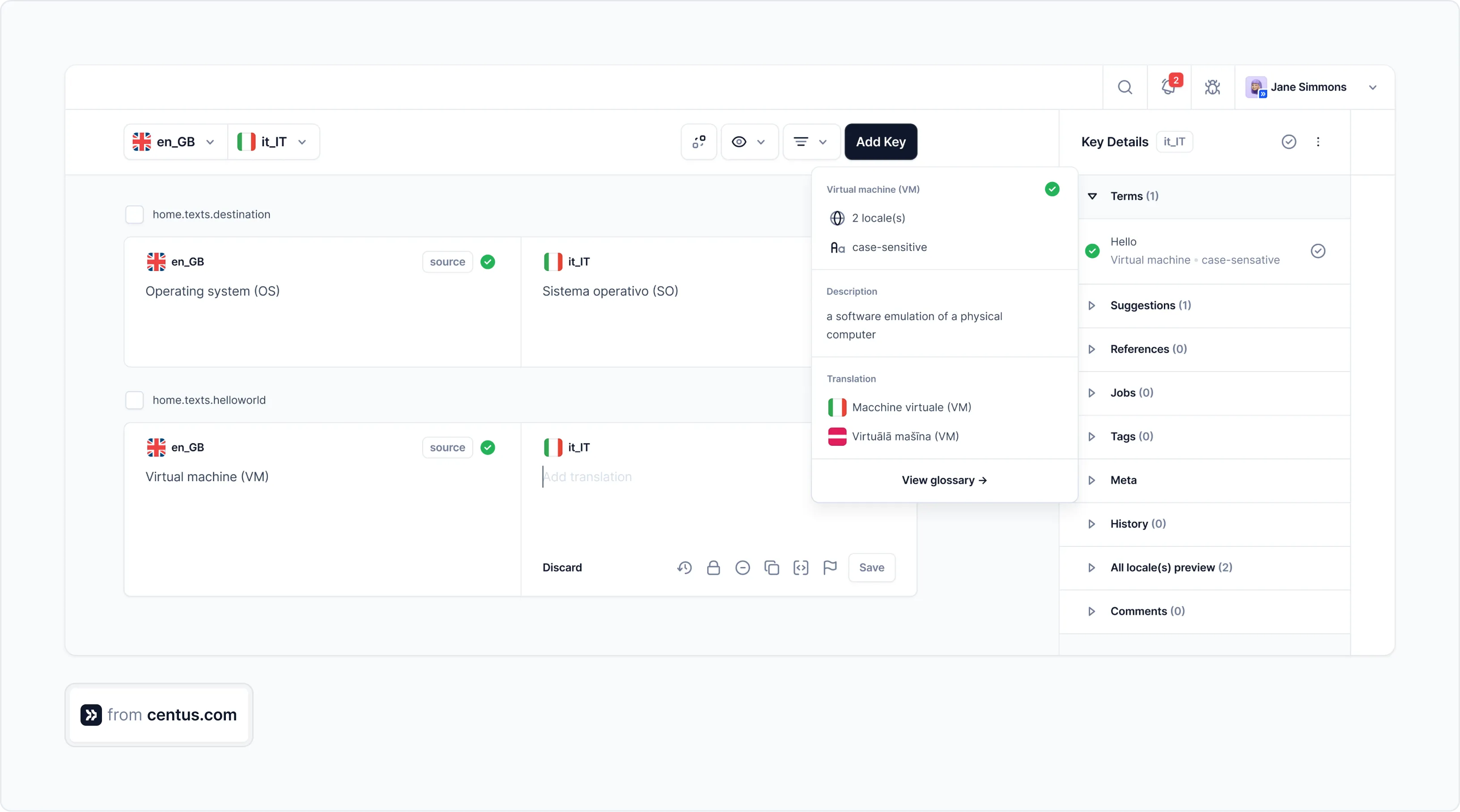Toggle visibility with the eye icon

pos(738,142)
